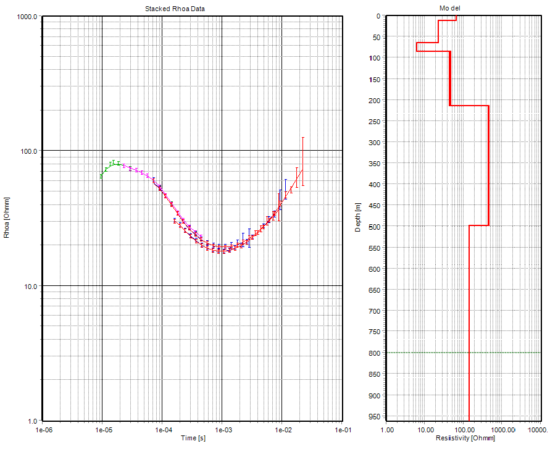Image resolution: width=550 pixels, height=449 pixels.
Task: Click the 100.0 Rhoa axis tick label
Action: click(30, 151)
